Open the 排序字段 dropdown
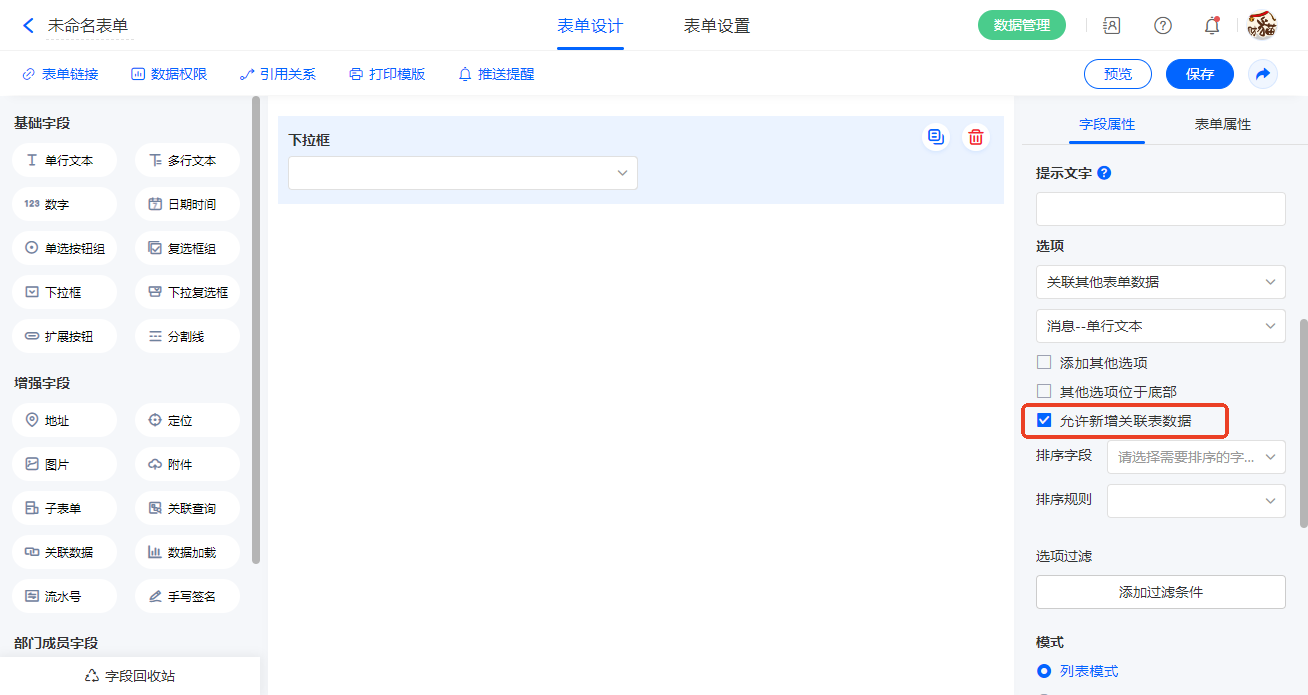 point(1195,457)
